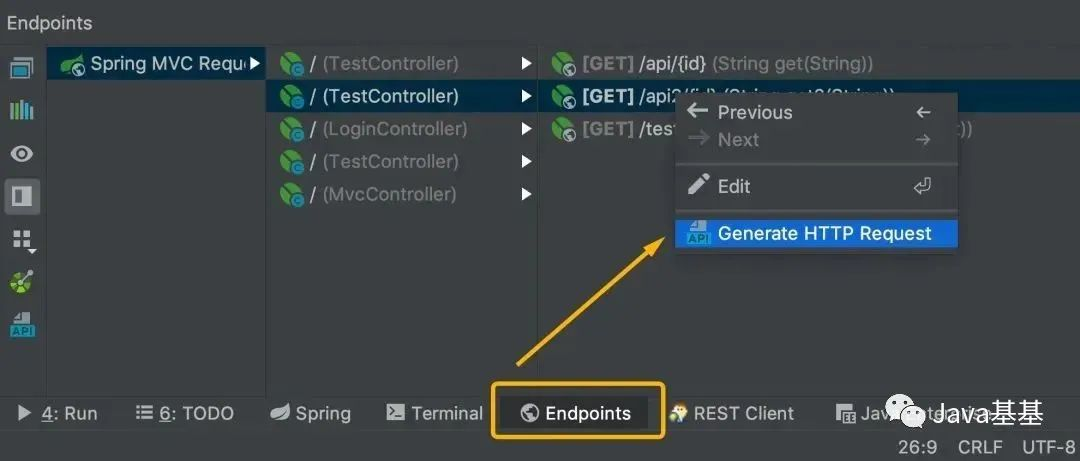Screen dimensions: 1080x461
Task: Click the modules window icon in sidebar
Action: coord(21,68)
